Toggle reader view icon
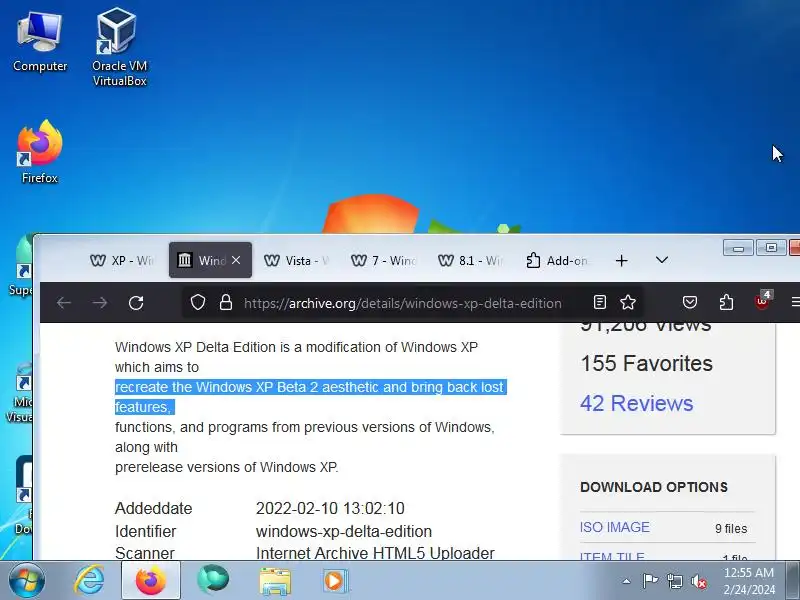 600,303
